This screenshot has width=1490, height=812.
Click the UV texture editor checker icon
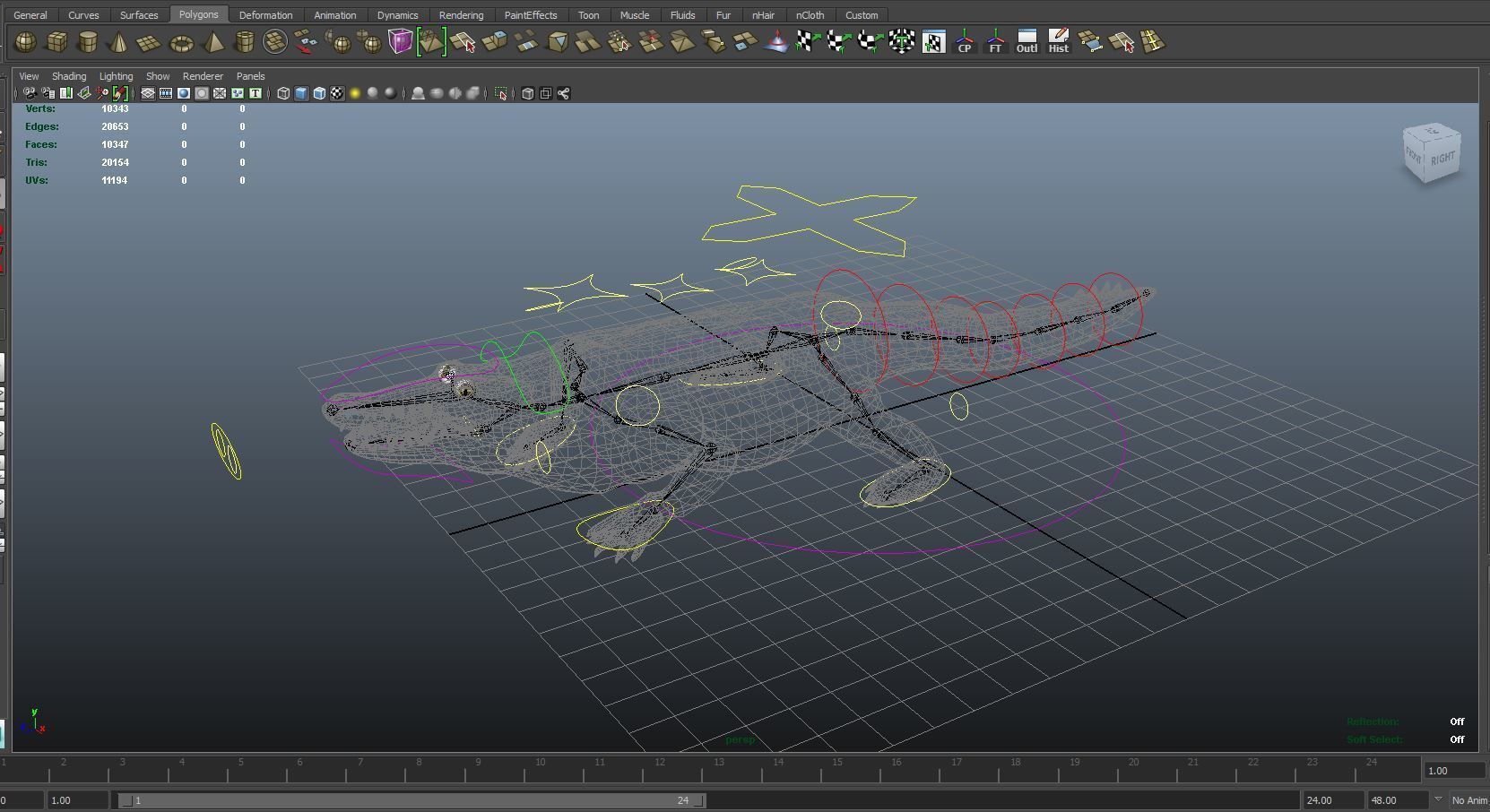[933, 42]
